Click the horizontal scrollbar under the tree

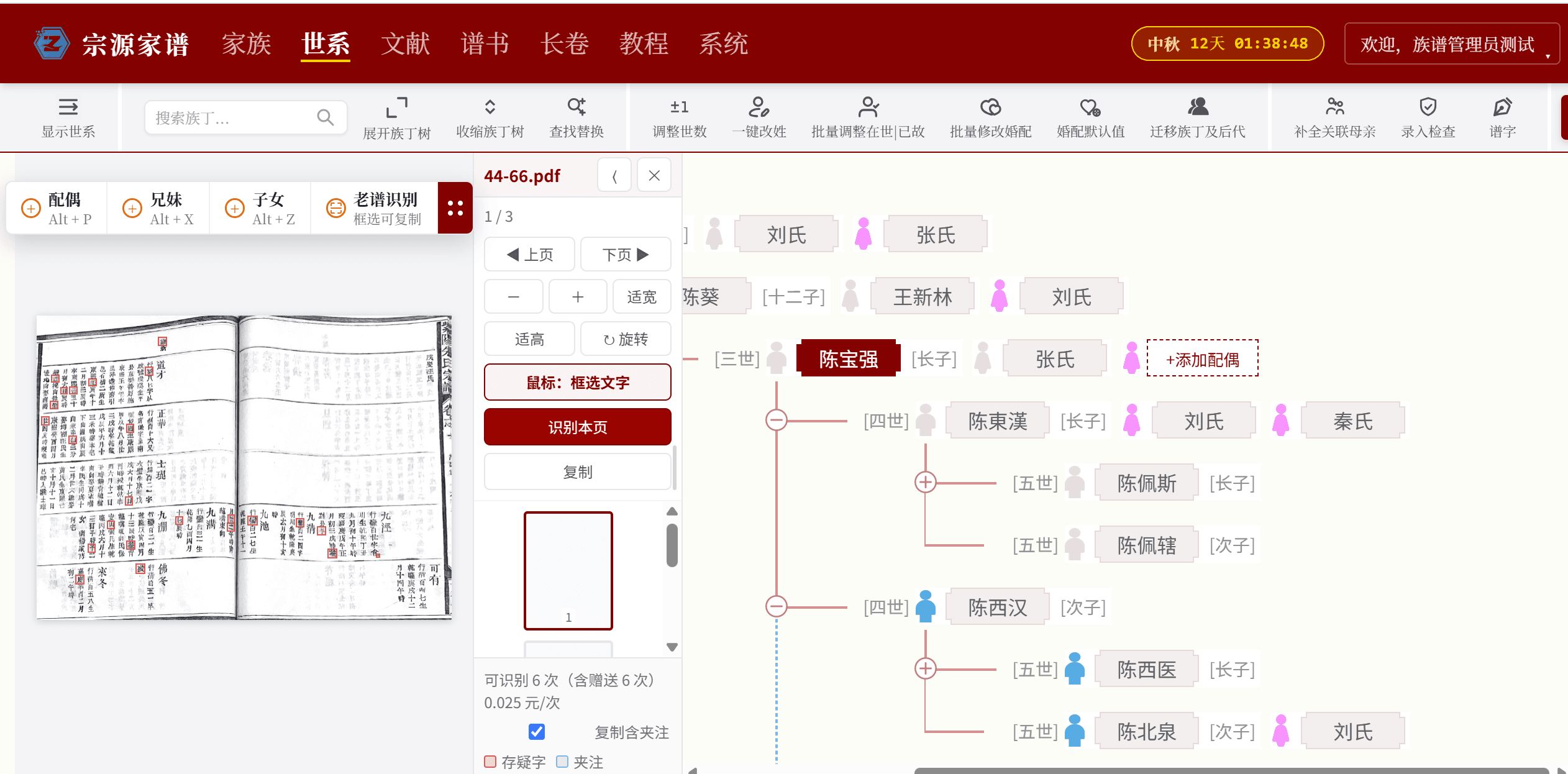coord(1231,770)
